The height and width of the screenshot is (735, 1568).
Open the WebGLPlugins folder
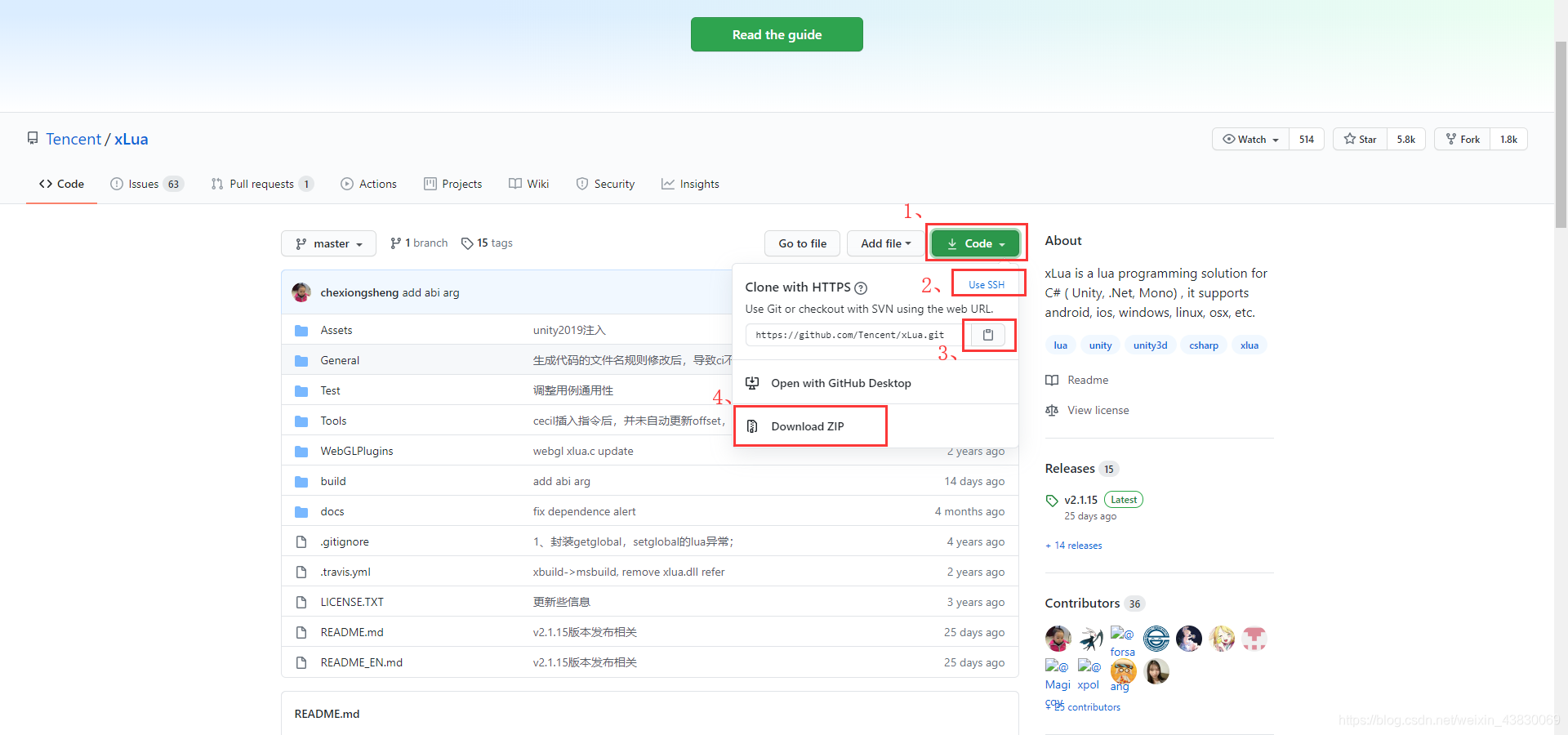357,451
